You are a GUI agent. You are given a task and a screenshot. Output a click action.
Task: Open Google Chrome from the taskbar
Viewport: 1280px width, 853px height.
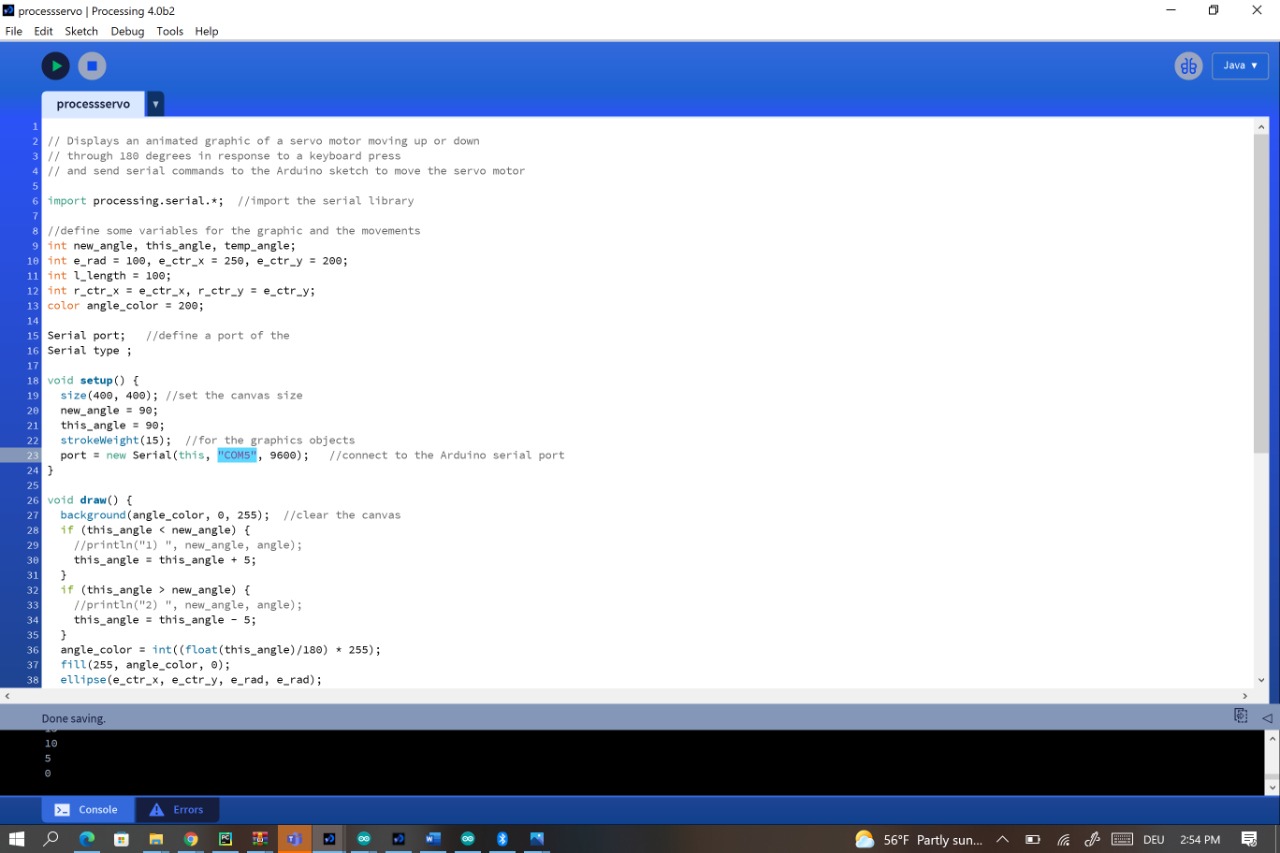[191, 839]
